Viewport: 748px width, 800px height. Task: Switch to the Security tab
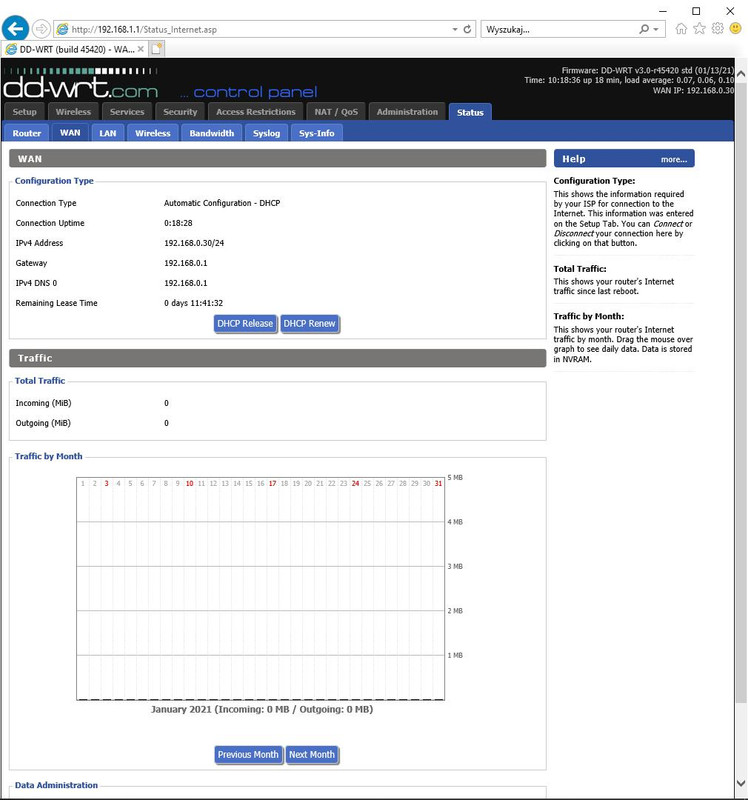coord(180,112)
